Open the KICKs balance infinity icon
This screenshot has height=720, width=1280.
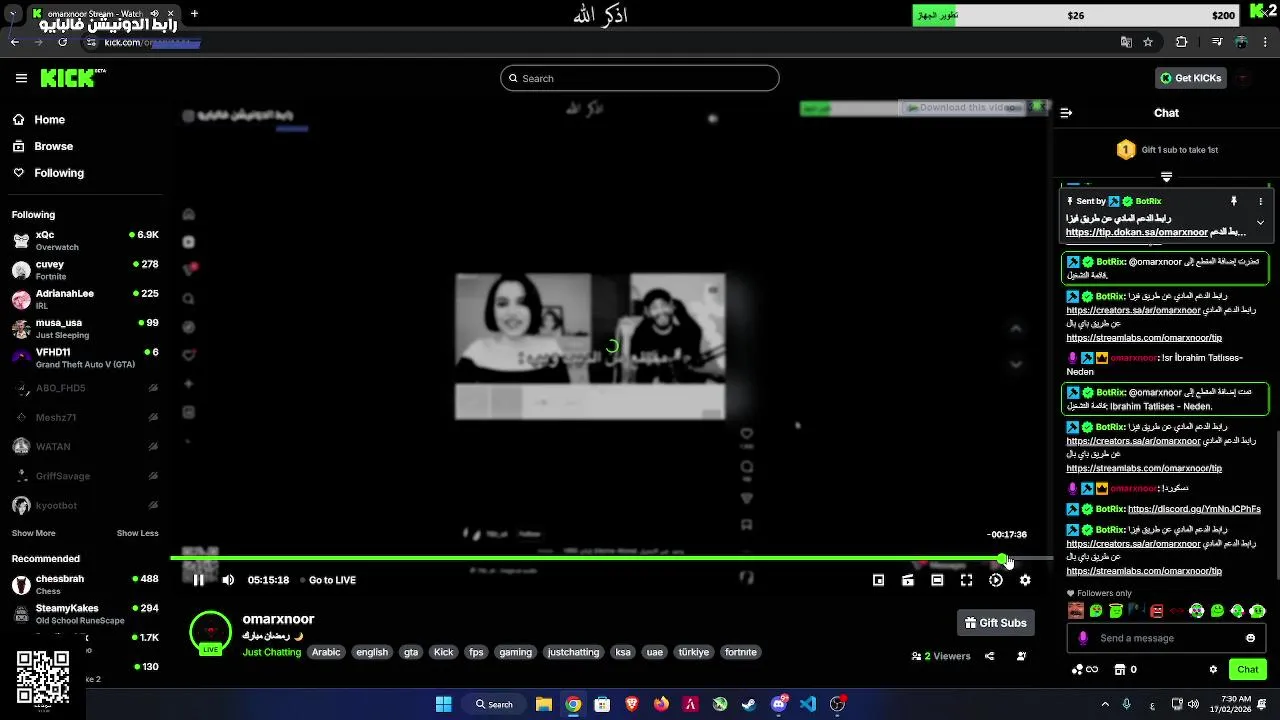[1085, 669]
